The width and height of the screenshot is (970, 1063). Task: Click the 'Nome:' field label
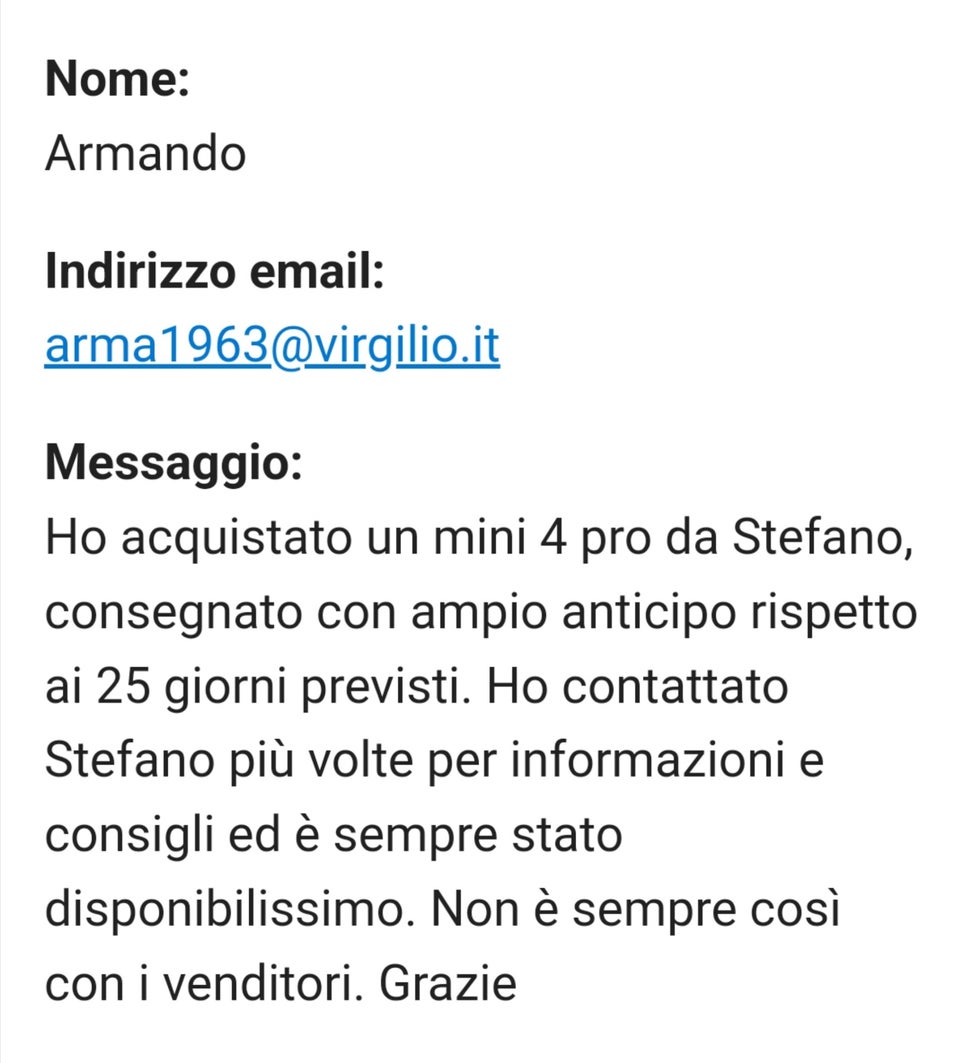click(117, 79)
